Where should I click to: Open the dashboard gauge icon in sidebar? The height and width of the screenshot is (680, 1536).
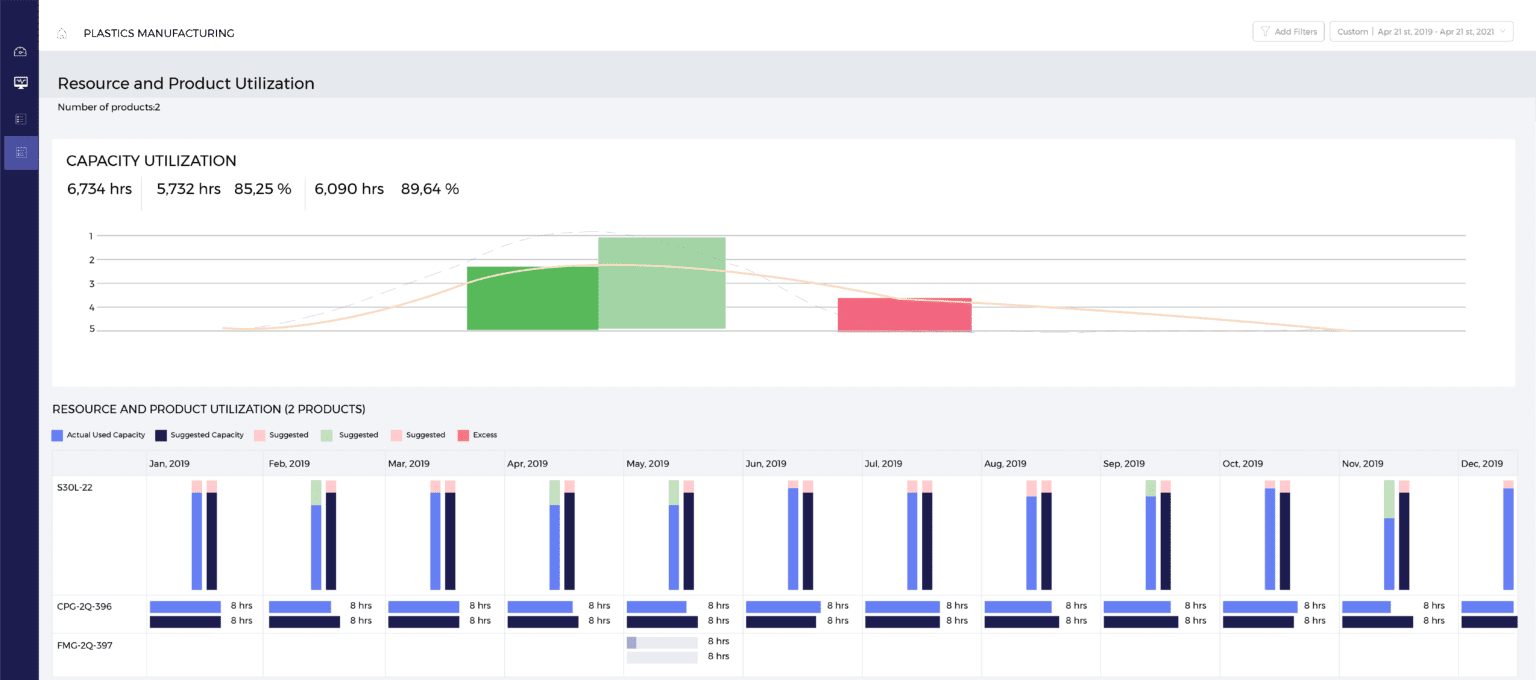pos(20,50)
